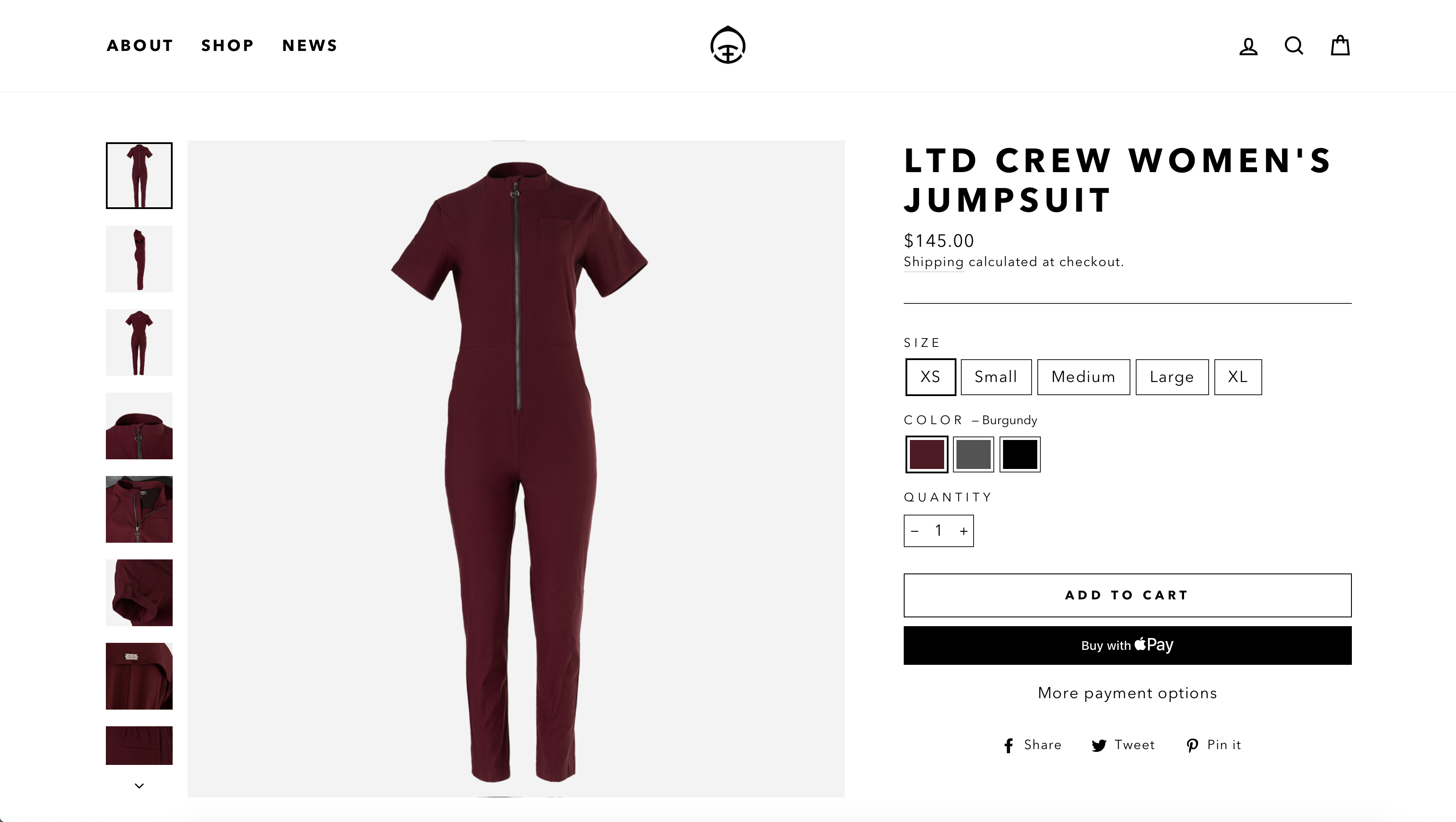Open the account login icon

coord(1248,46)
